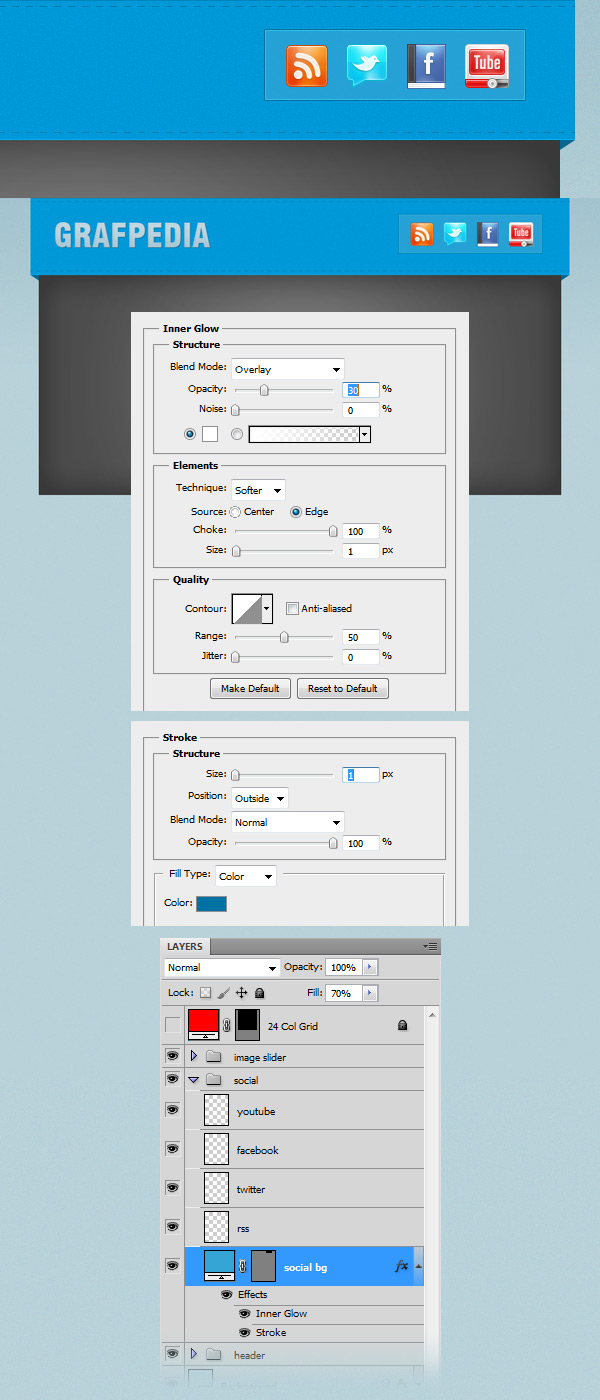Viewport: 600px width, 1400px height.
Task: Click the Inner Glow Opacity value field
Action: (360, 389)
